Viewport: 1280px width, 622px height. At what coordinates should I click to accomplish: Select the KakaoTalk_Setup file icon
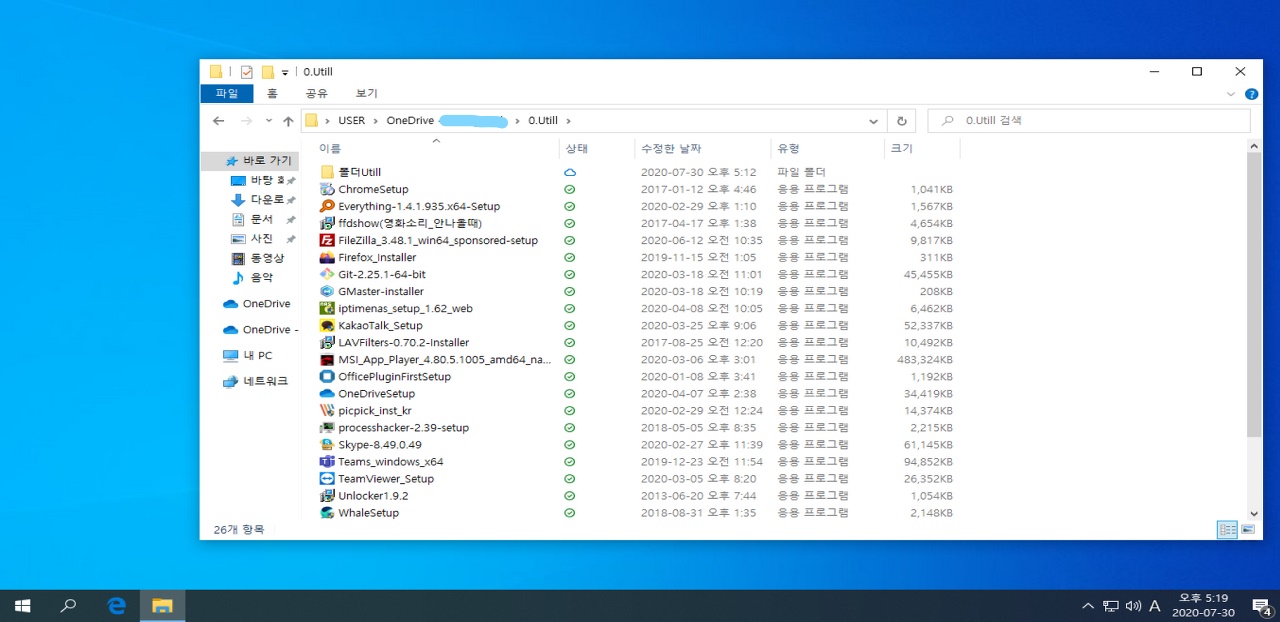[327, 325]
